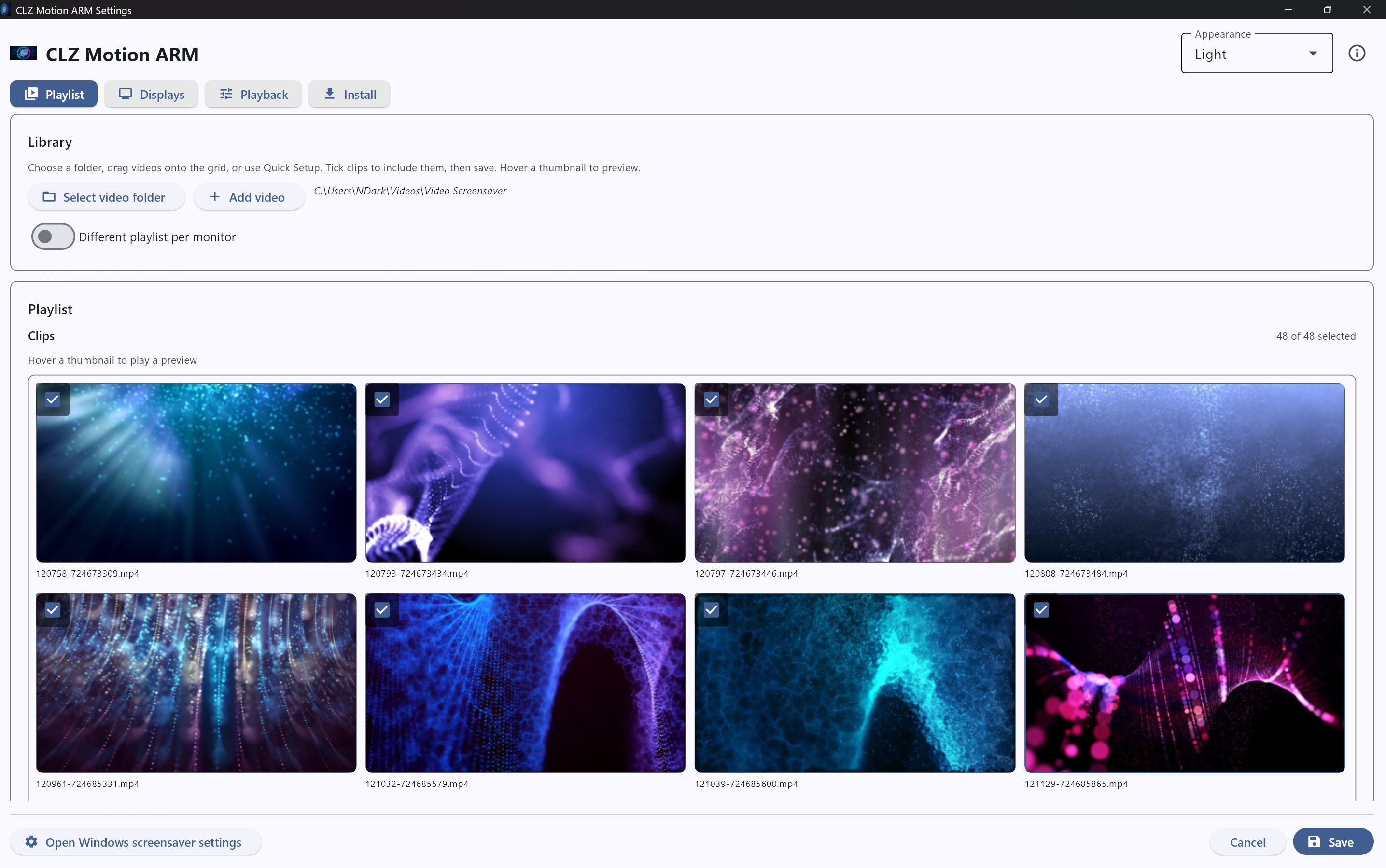Click pink thumbnail of 121129-724685865.mp4
1386x868 pixels.
(1184, 683)
